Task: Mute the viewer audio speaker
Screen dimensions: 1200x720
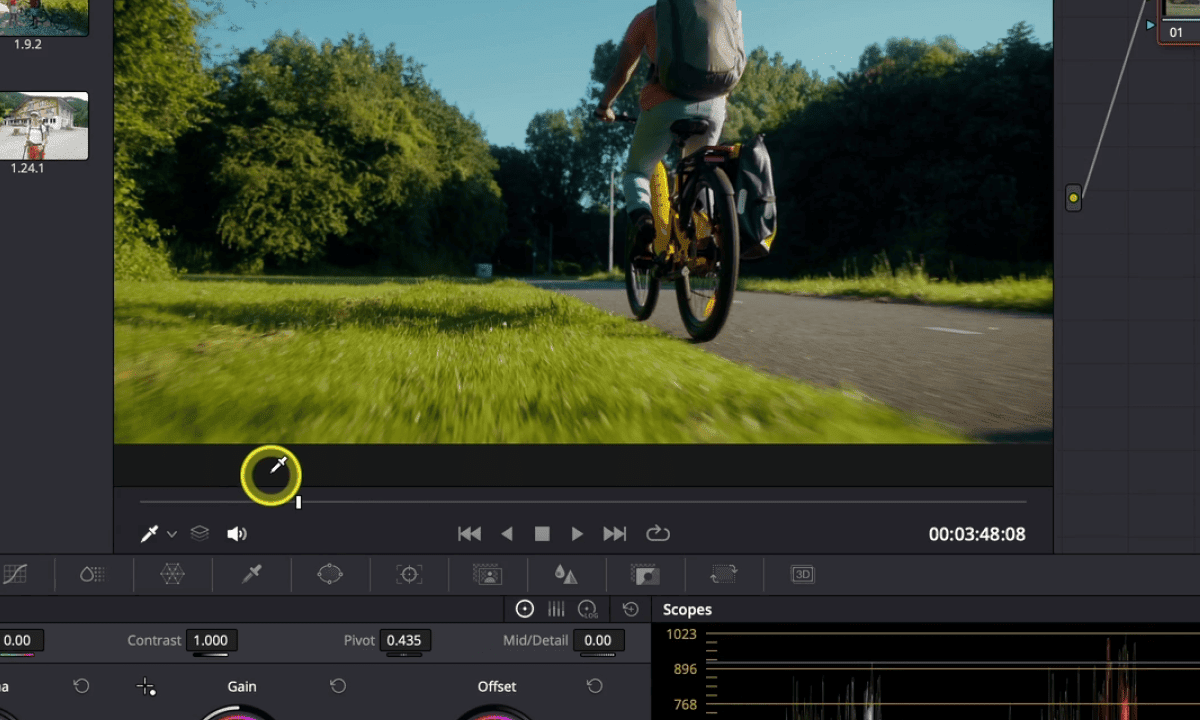Action: (237, 533)
